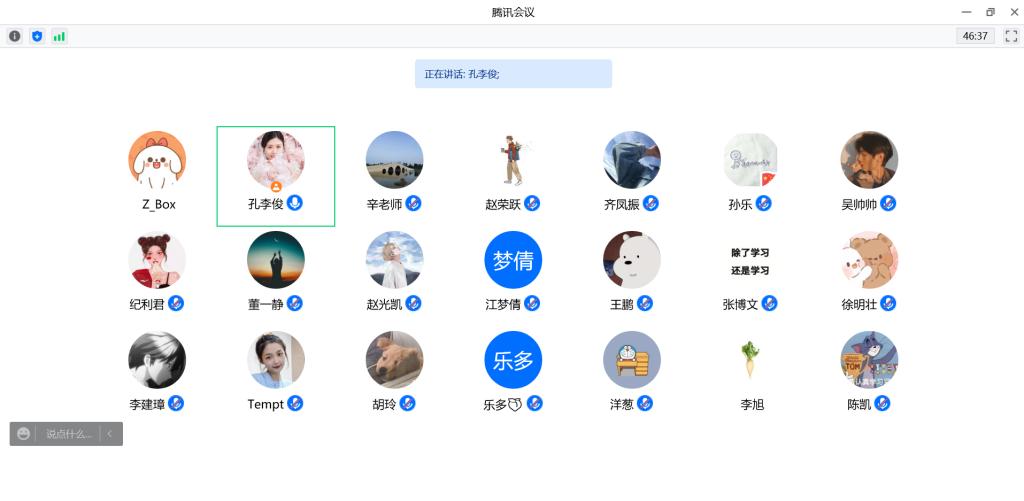Collapse the chat bar with the arrow
The width and height of the screenshot is (1024, 501).
pyautogui.click(x=110, y=434)
